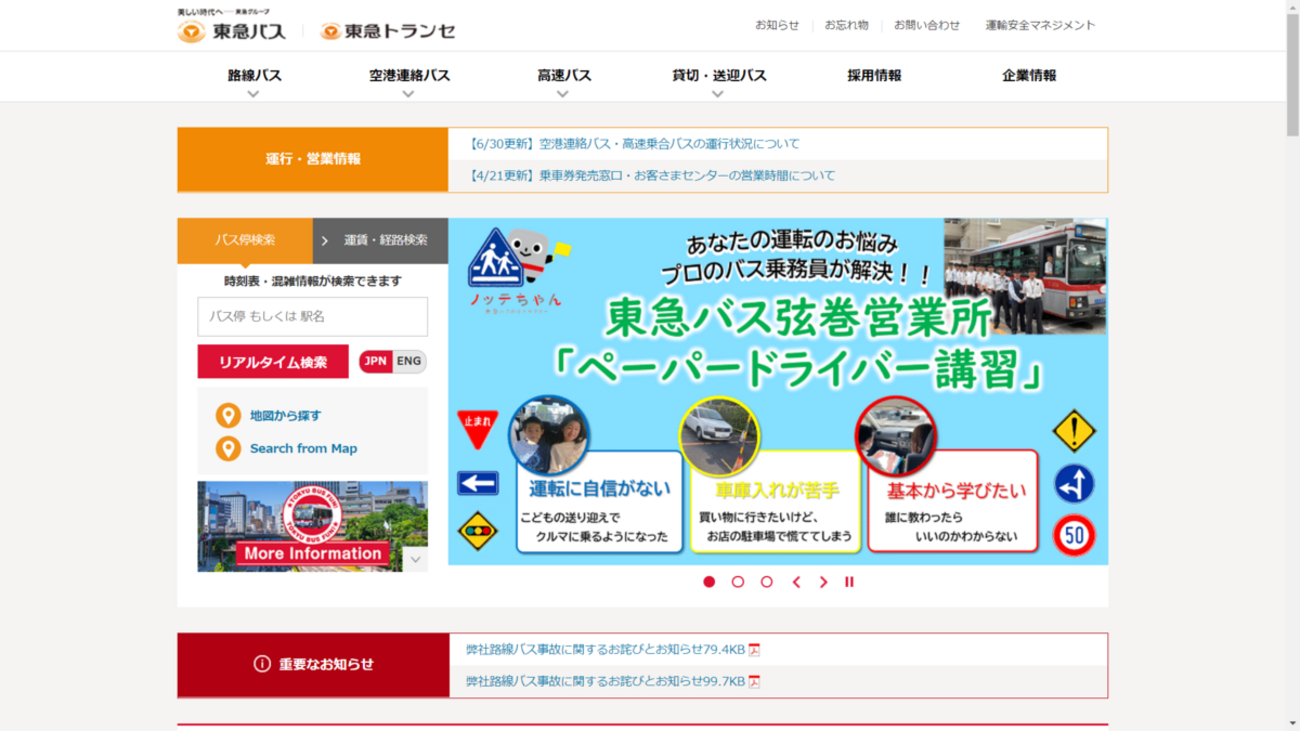The height and width of the screenshot is (731, 1300).
Task: Pause the banner slideshow
Action: point(849,582)
